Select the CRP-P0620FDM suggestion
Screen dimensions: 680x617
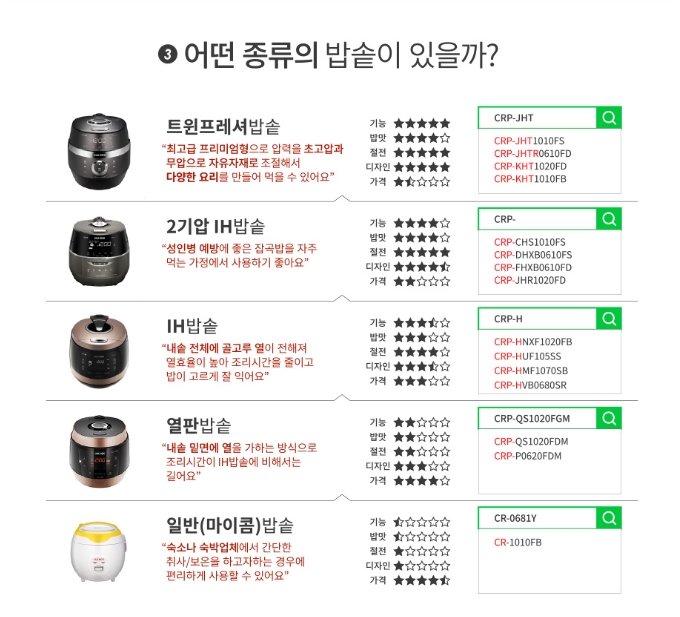(x=527, y=456)
